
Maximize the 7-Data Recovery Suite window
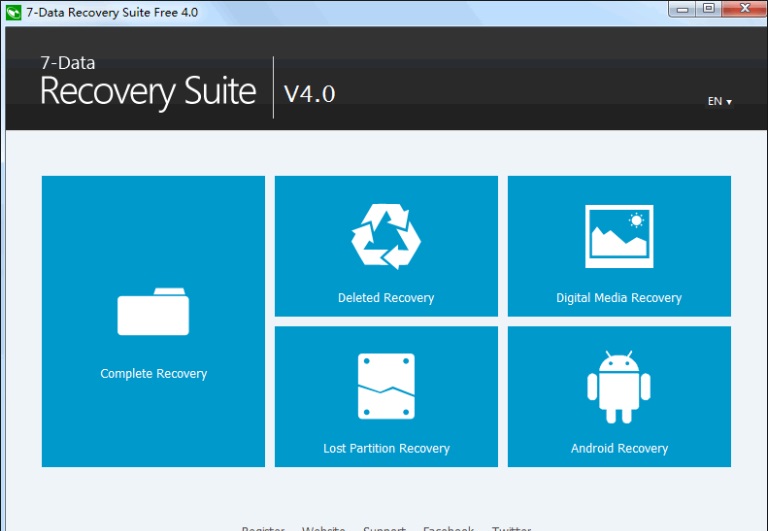click(708, 9)
